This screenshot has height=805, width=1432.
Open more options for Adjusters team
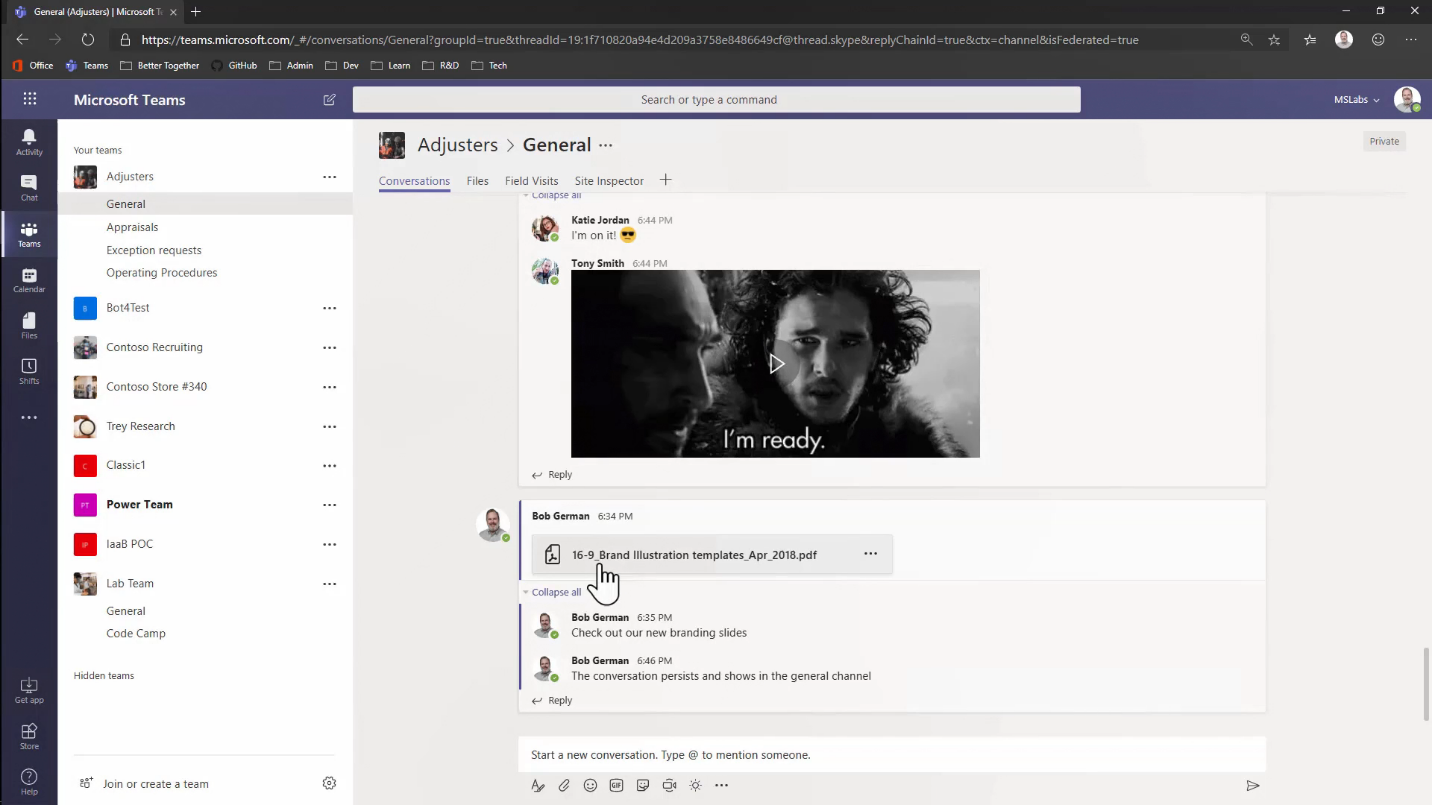[x=329, y=177]
